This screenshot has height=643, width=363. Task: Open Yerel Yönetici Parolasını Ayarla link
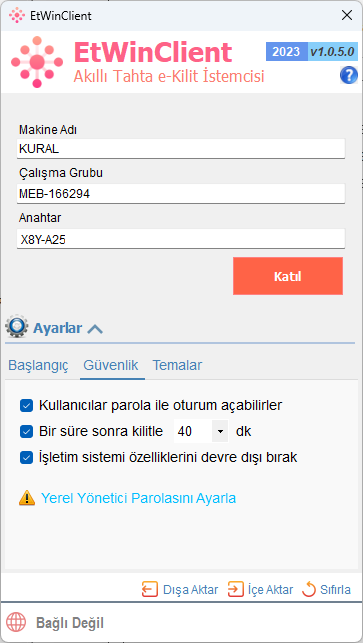139,498
